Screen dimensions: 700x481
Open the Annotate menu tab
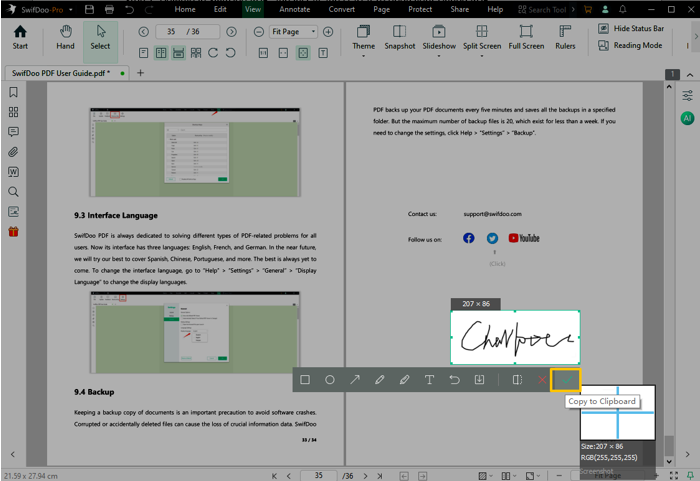(295, 9)
